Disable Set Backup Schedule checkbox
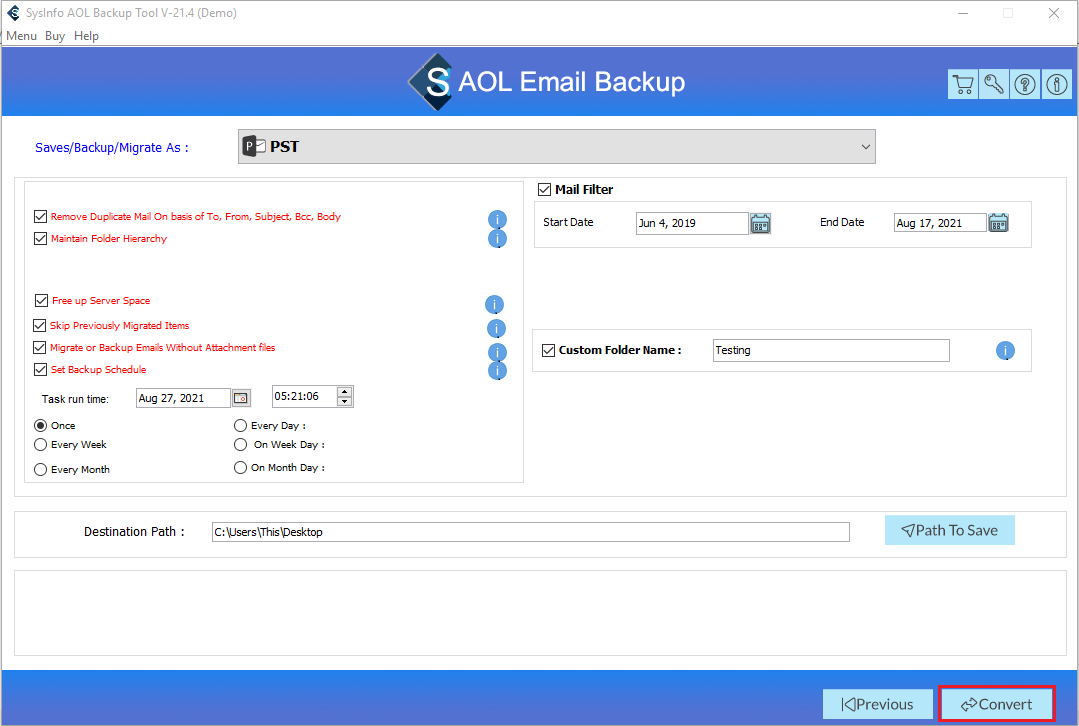Screen dimensions: 1079x726 click(x=41, y=369)
